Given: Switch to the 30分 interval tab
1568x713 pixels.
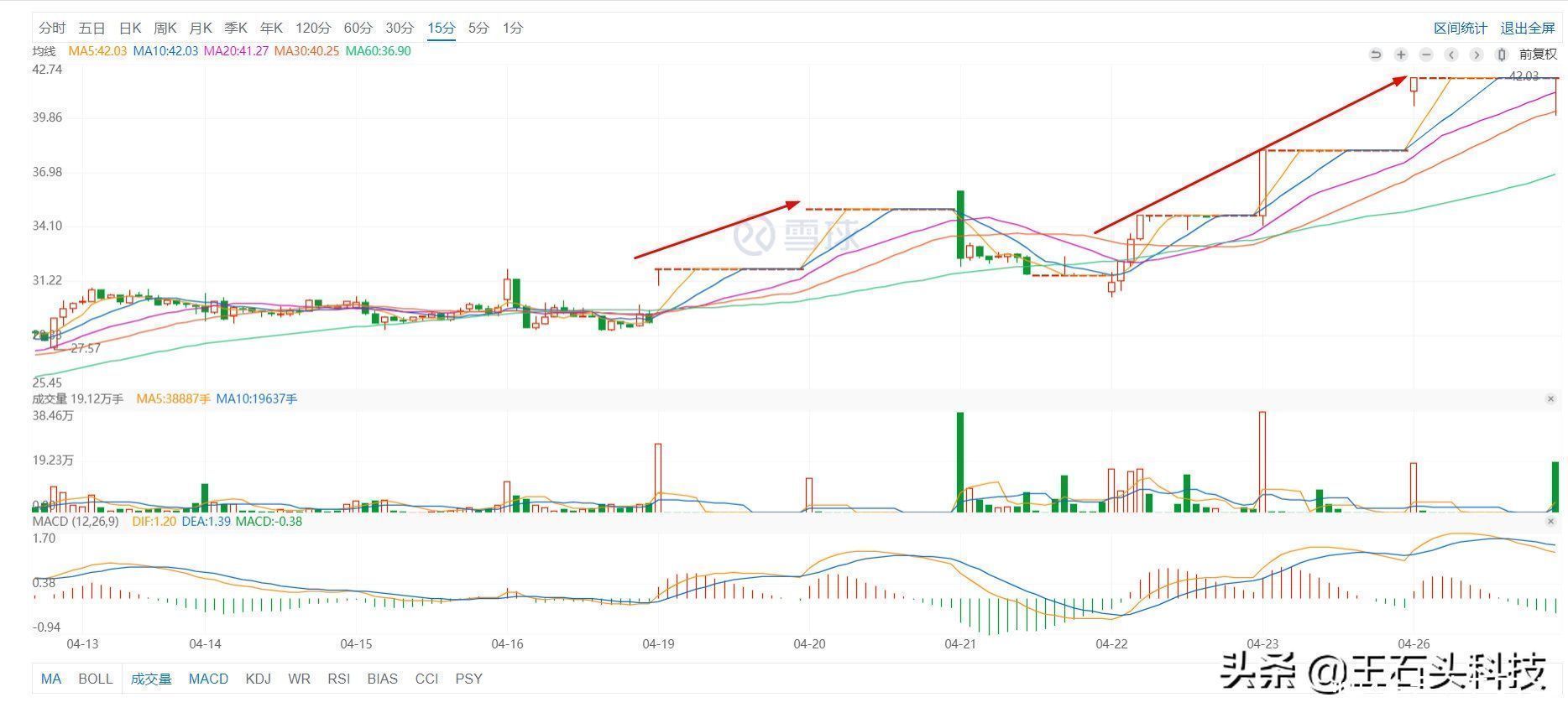Looking at the screenshot, I should point(400,28).
